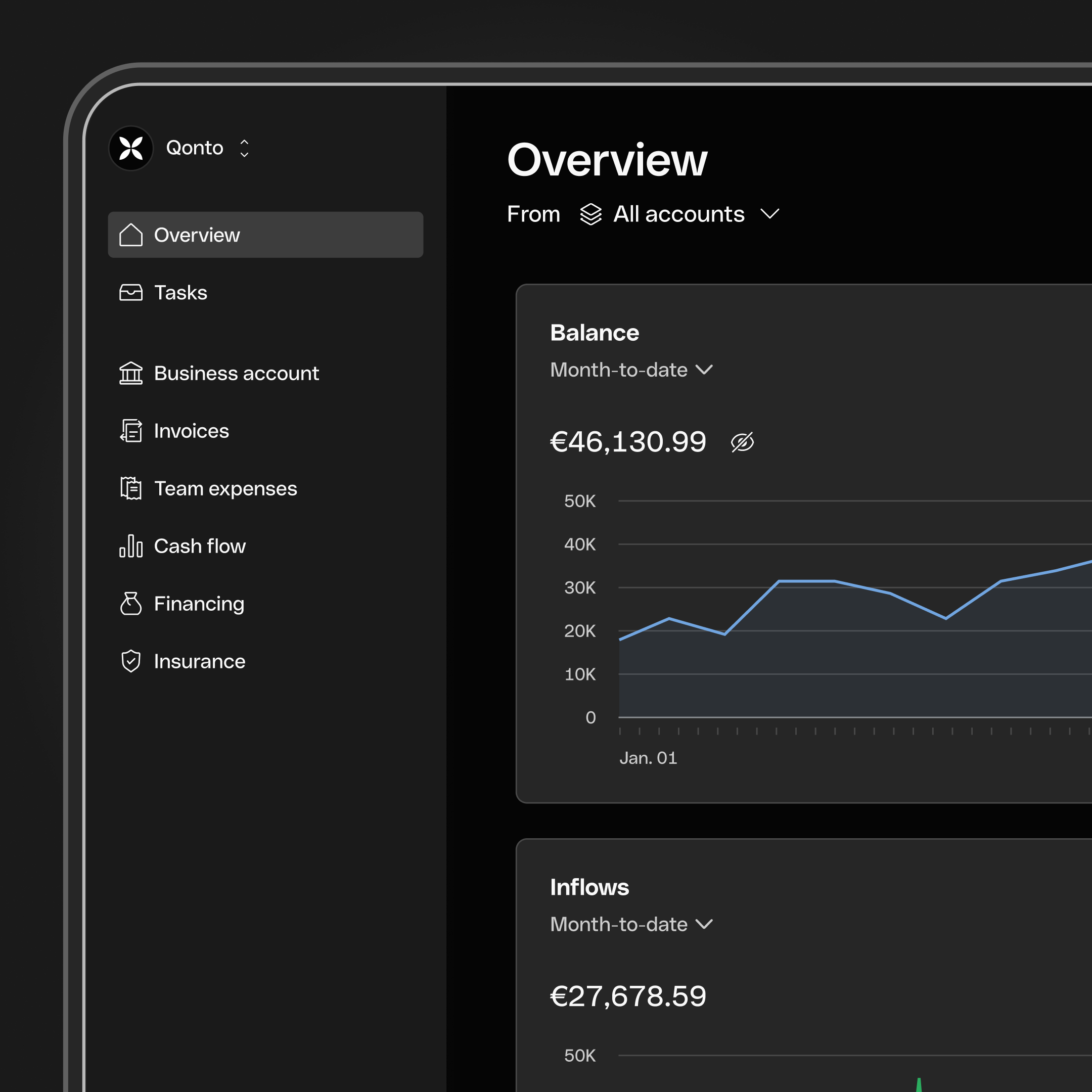Navigate to the Financing page
The image size is (1092, 1092).
tap(199, 604)
